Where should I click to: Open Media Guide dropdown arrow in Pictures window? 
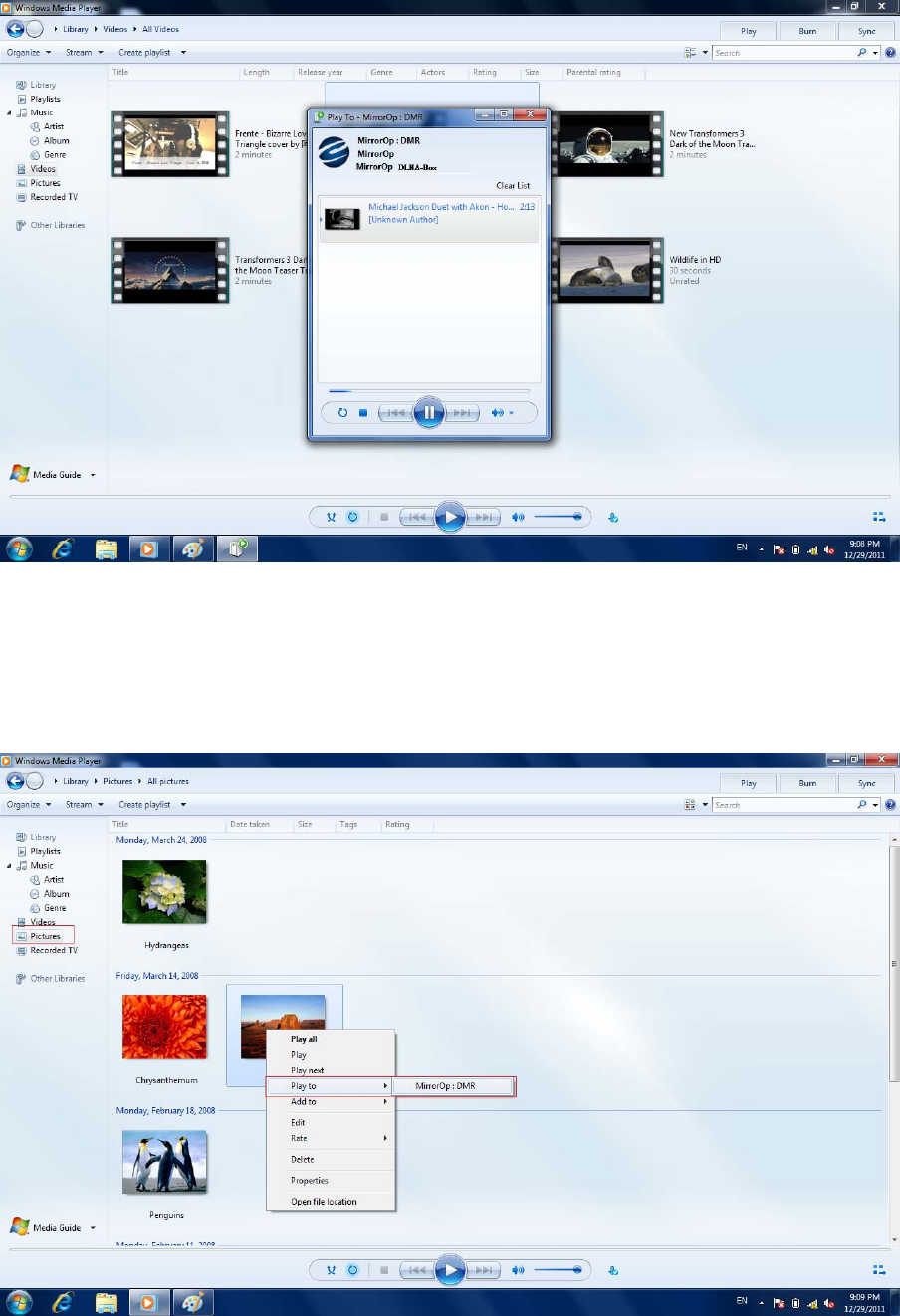93,1227
